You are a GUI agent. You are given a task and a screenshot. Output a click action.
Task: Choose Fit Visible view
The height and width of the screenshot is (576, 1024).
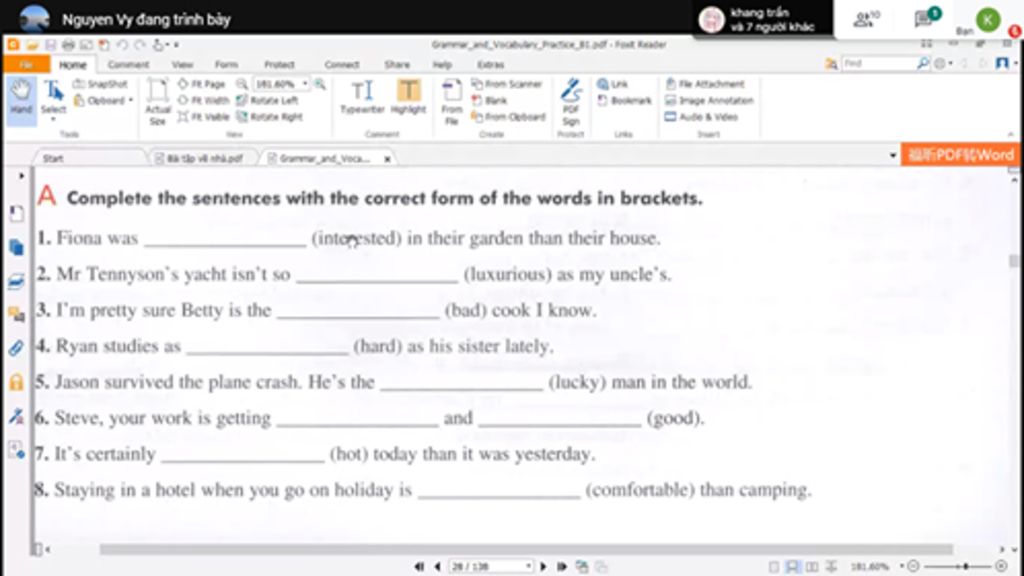(203, 117)
